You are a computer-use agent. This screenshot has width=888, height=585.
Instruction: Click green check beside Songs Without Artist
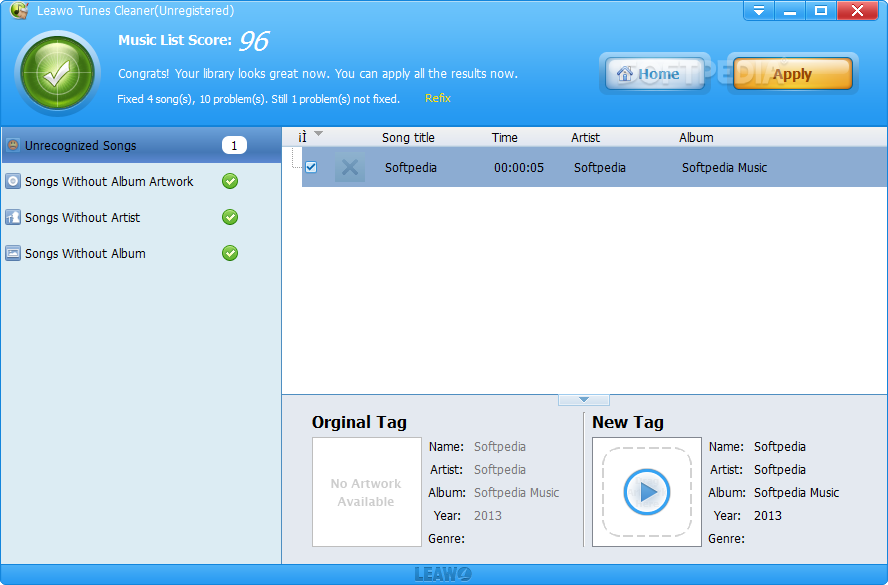pos(230,217)
